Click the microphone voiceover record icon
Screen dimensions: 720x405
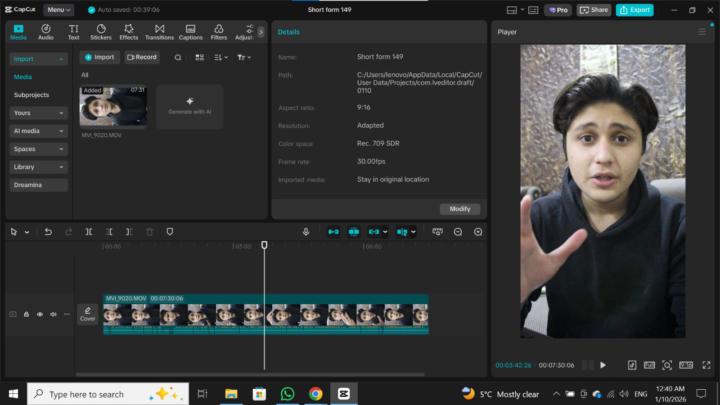[x=307, y=231]
